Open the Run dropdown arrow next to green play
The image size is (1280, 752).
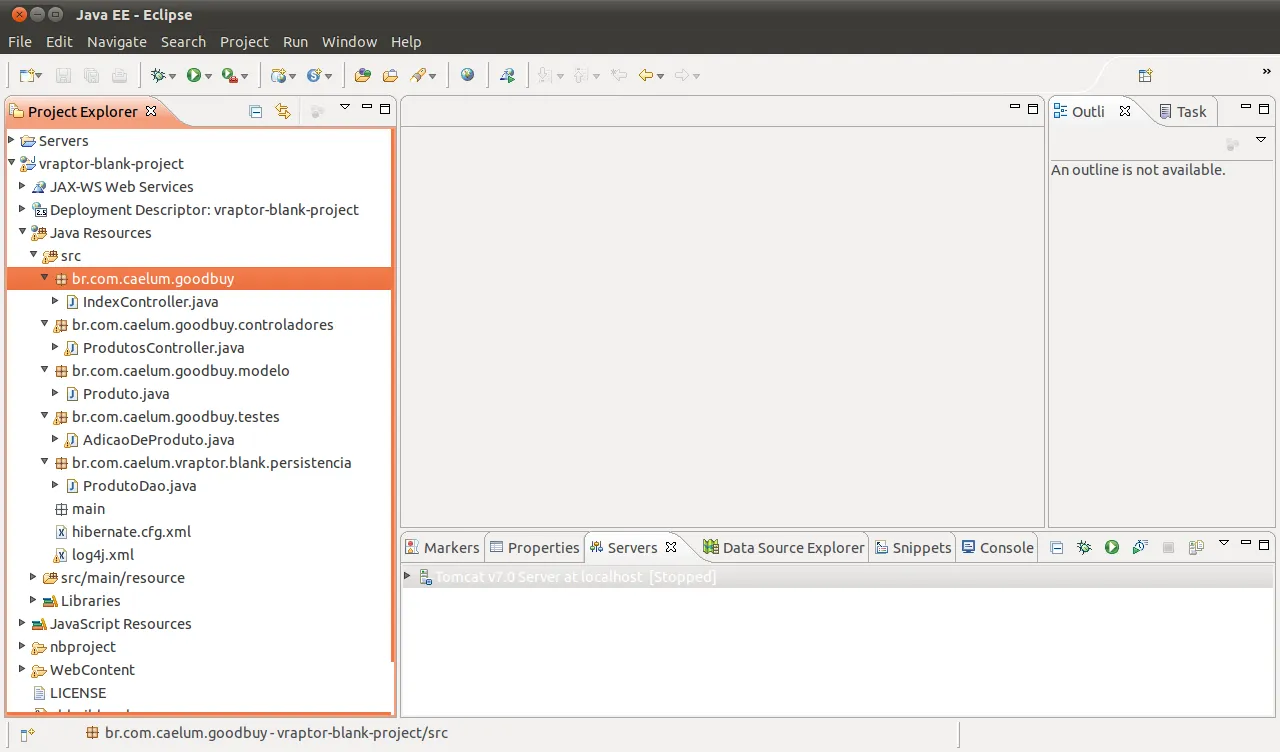(209, 76)
